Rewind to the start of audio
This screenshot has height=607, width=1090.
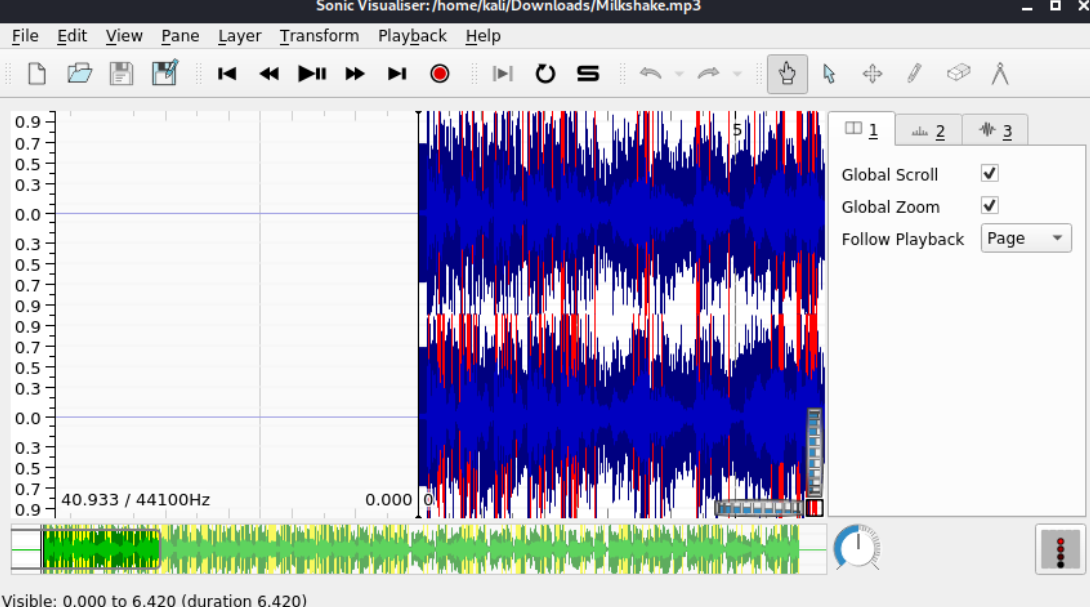point(227,74)
